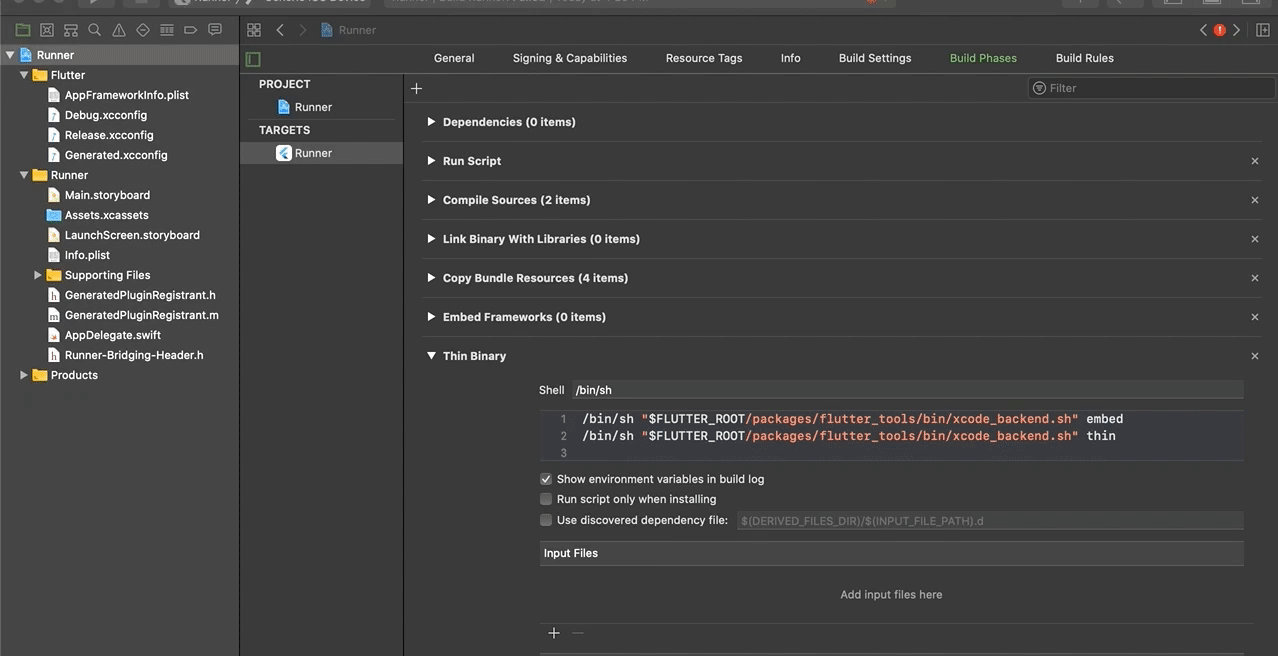Image resolution: width=1278 pixels, height=656 pixels.
Task: Switch to Signing & Capabilities tab
Action: 570,58
